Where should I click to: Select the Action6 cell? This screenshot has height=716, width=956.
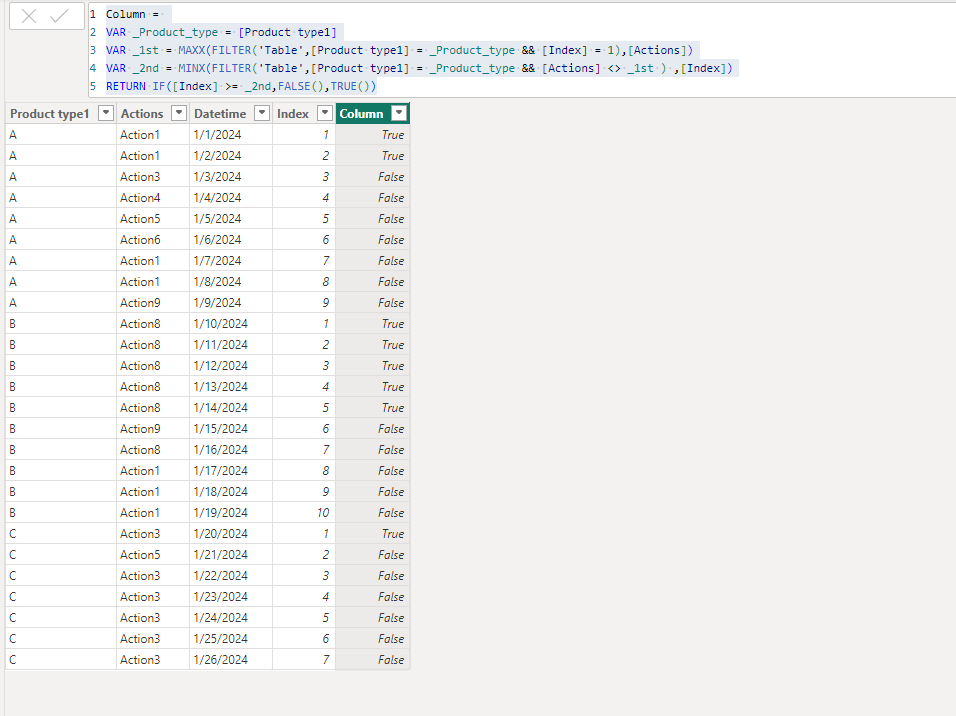(153, 240)
